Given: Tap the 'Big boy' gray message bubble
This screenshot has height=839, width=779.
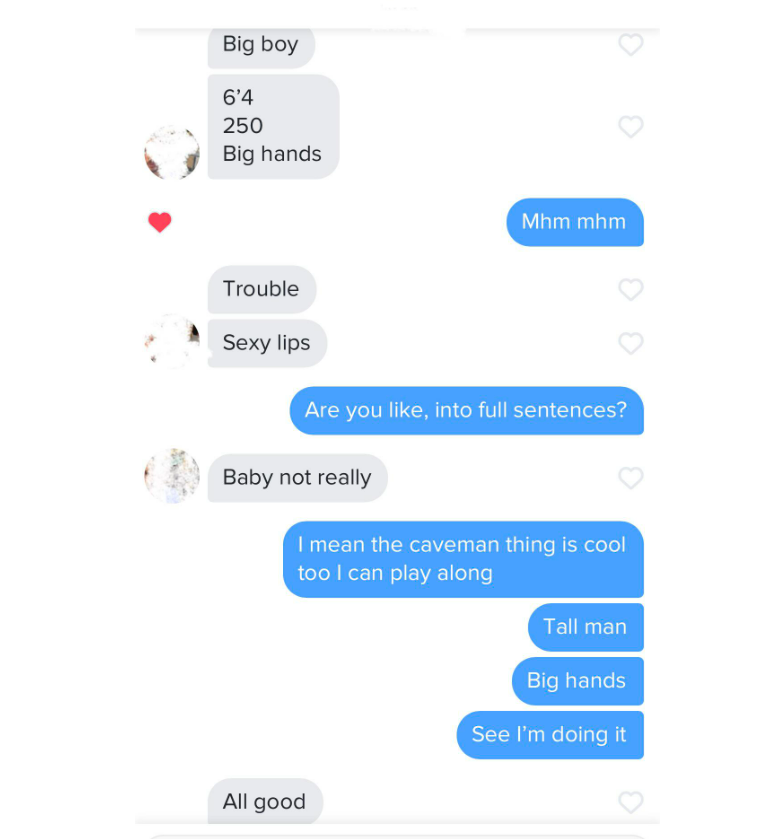Looking at the screenshot, I should [261, 47].
